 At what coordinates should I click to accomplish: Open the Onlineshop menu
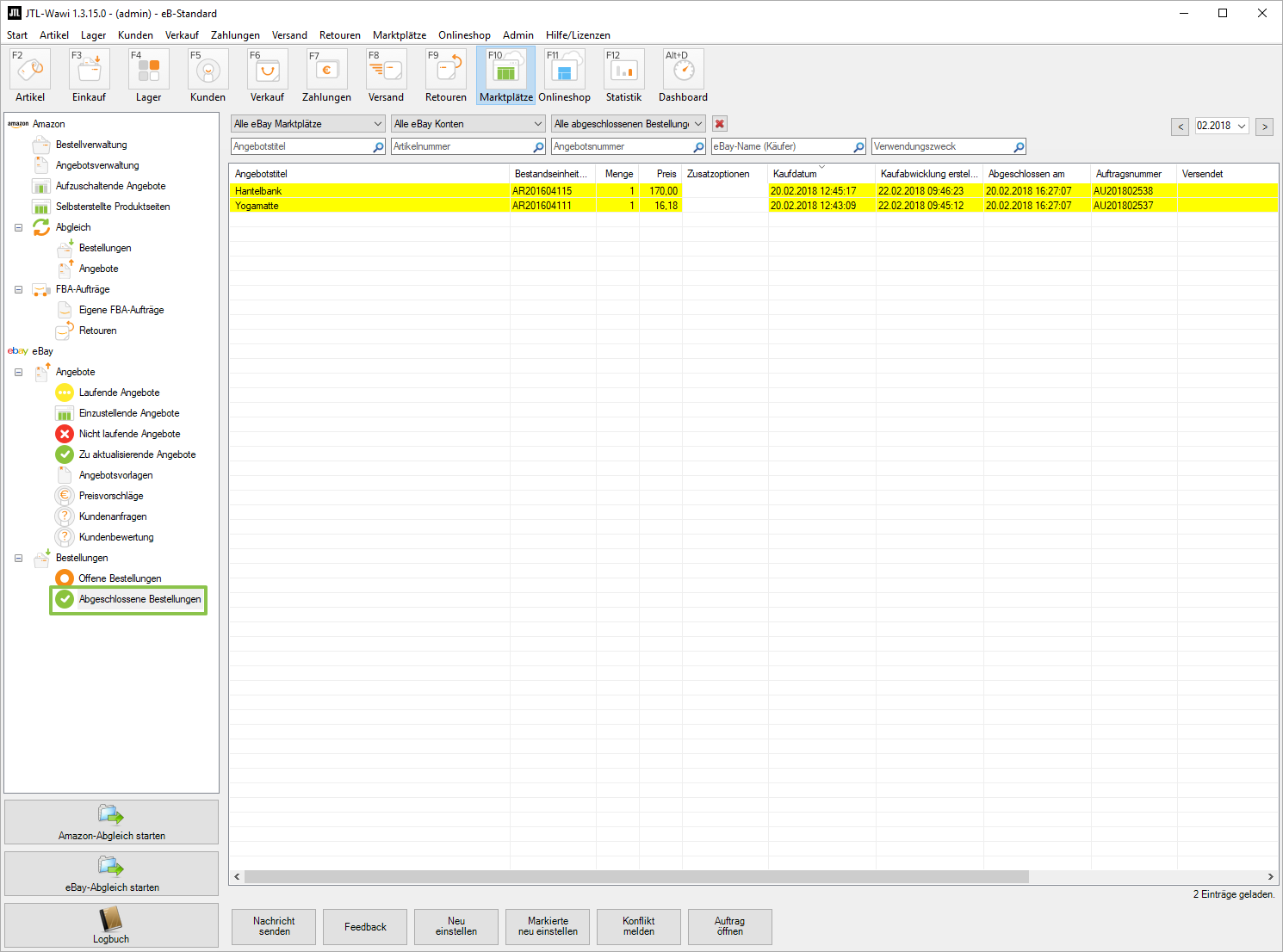(464, 35)
